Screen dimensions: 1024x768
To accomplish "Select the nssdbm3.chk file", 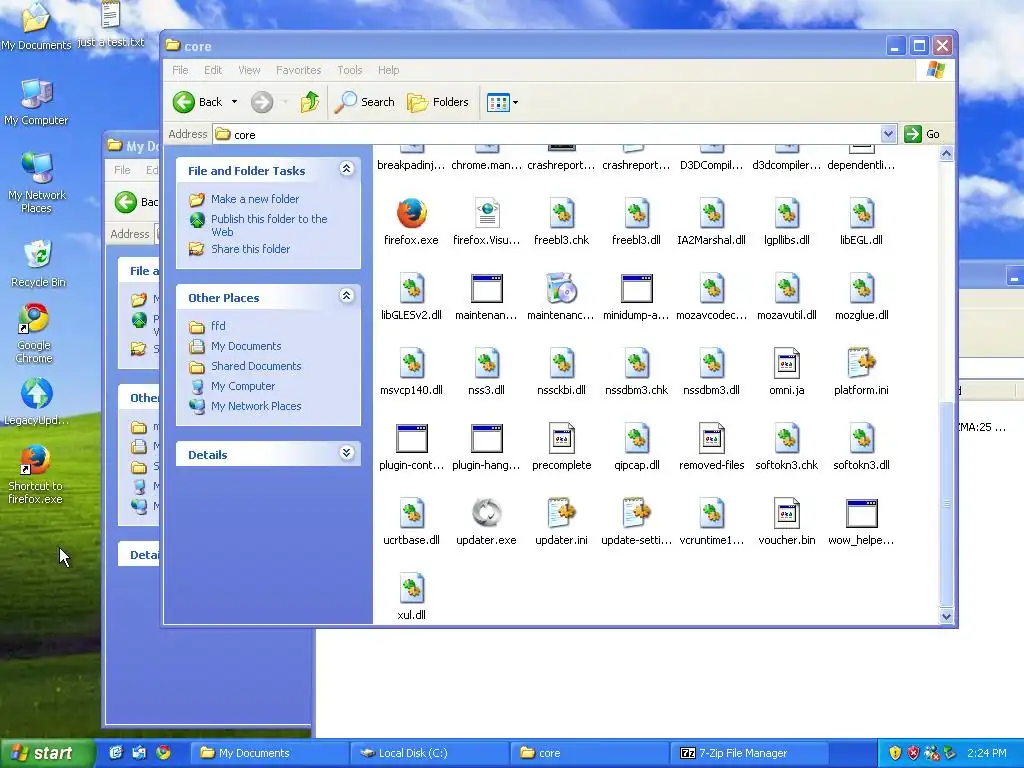I will pos(636,372).
